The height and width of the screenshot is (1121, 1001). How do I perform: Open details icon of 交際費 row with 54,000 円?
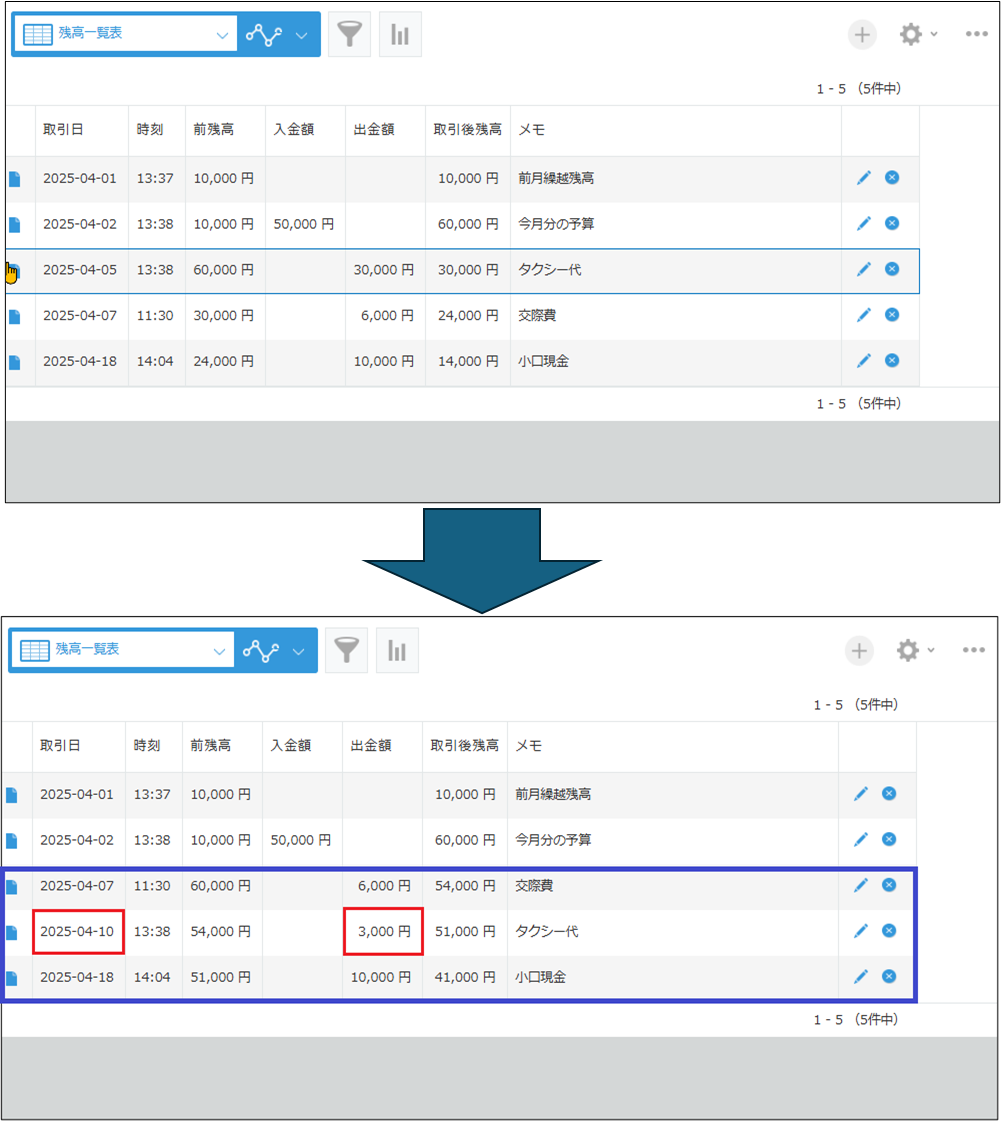(12, 886)
